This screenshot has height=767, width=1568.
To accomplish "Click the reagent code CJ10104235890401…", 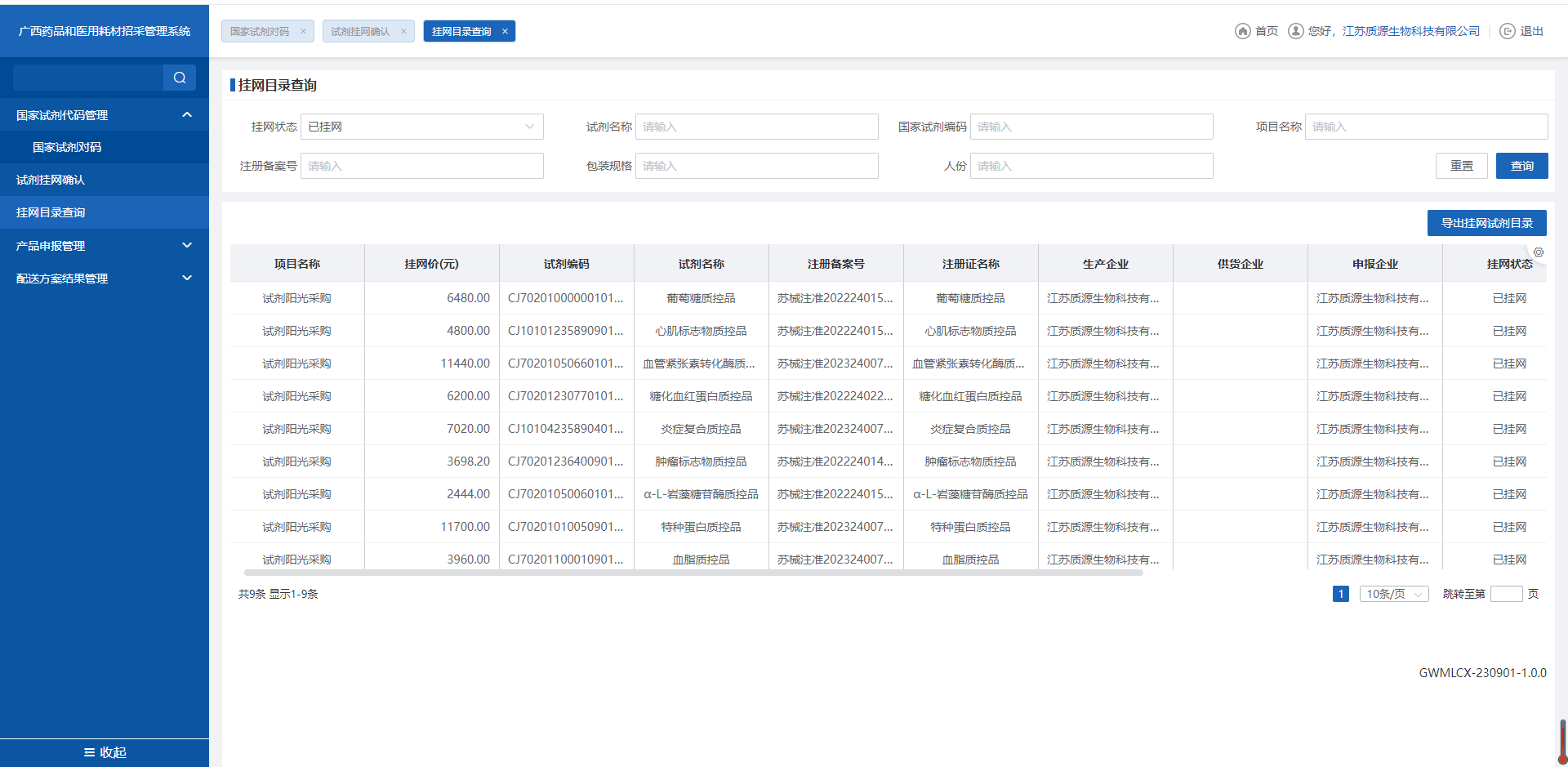I will tap(566, 429).
